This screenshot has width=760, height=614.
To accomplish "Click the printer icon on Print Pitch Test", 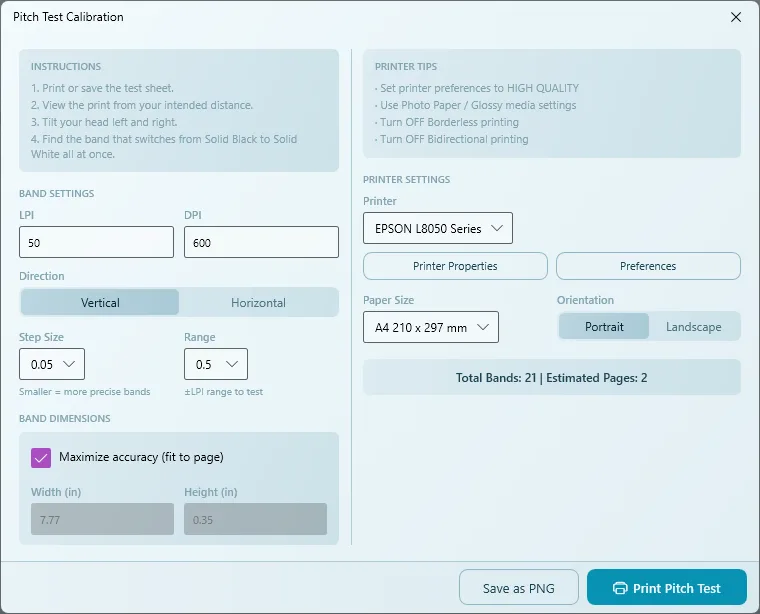I will 620,588.
